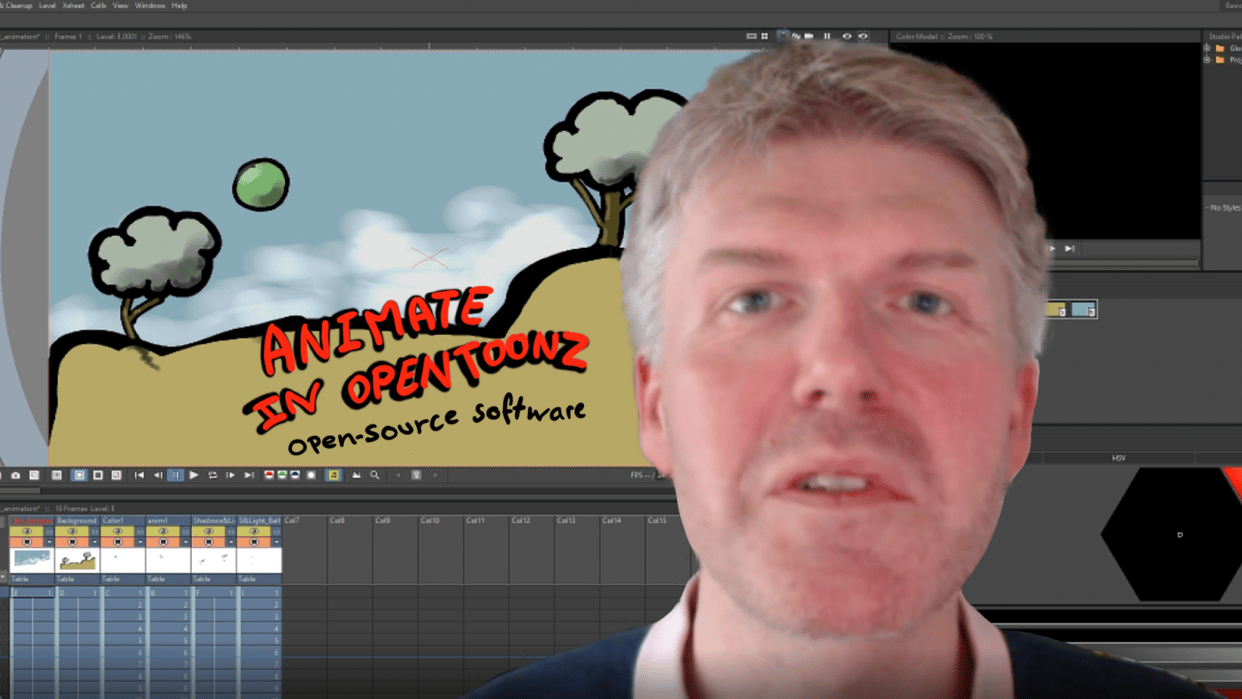Open the histogram from viewer bar
This screenshot has width=1242, height=699.
pyautogui.click(x=356, y=475)
